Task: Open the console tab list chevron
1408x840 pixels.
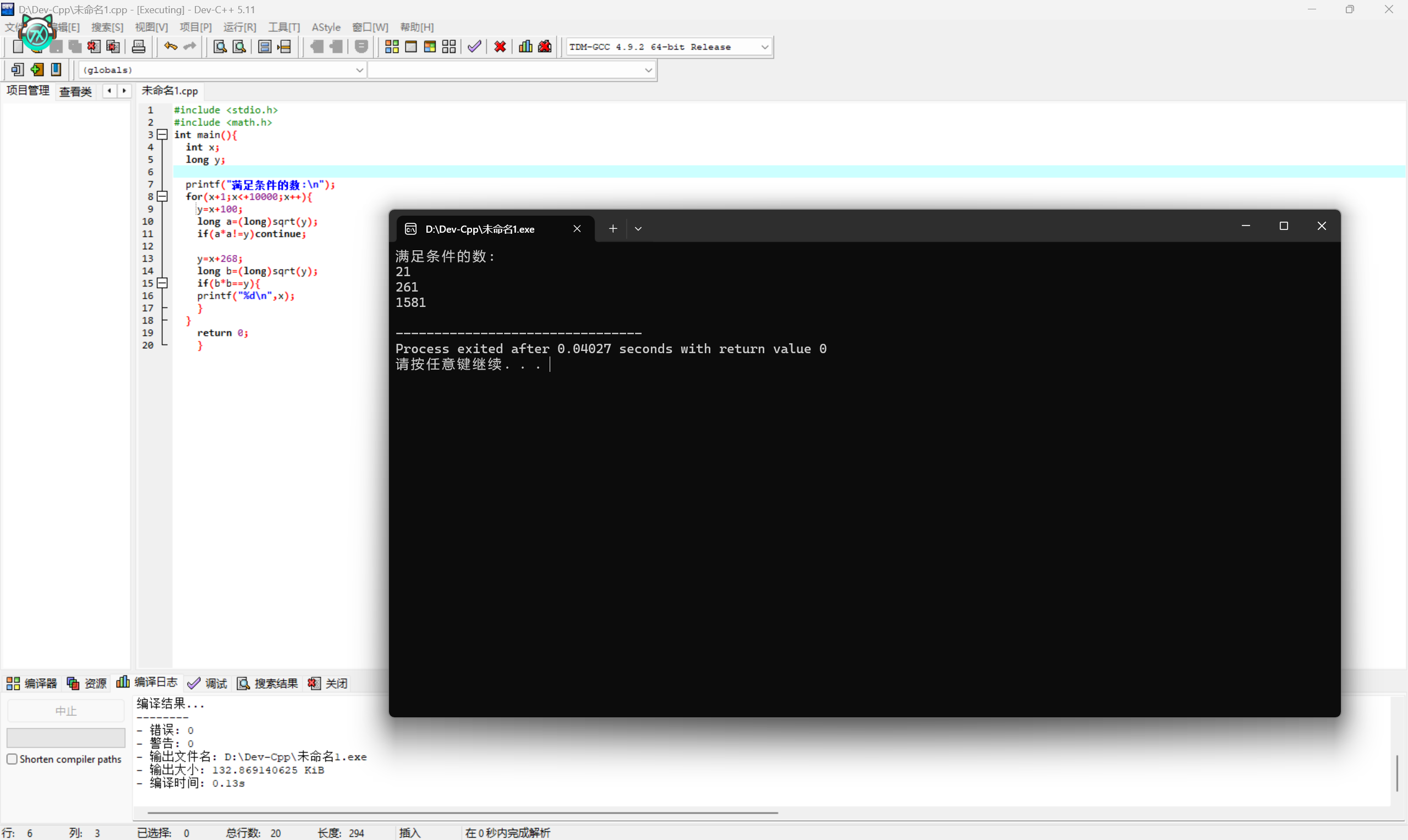Action: pos(638,229)
